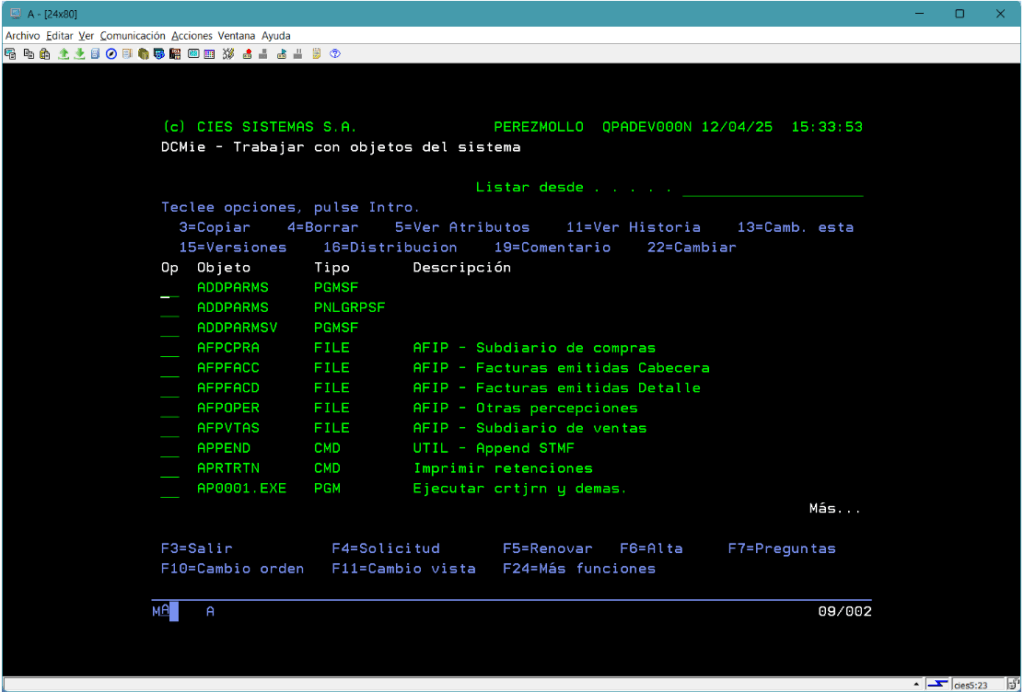Click the F5=Renovar function key label
The width and height of the screenshot is (1024, 692).
[x=547, y=548]
